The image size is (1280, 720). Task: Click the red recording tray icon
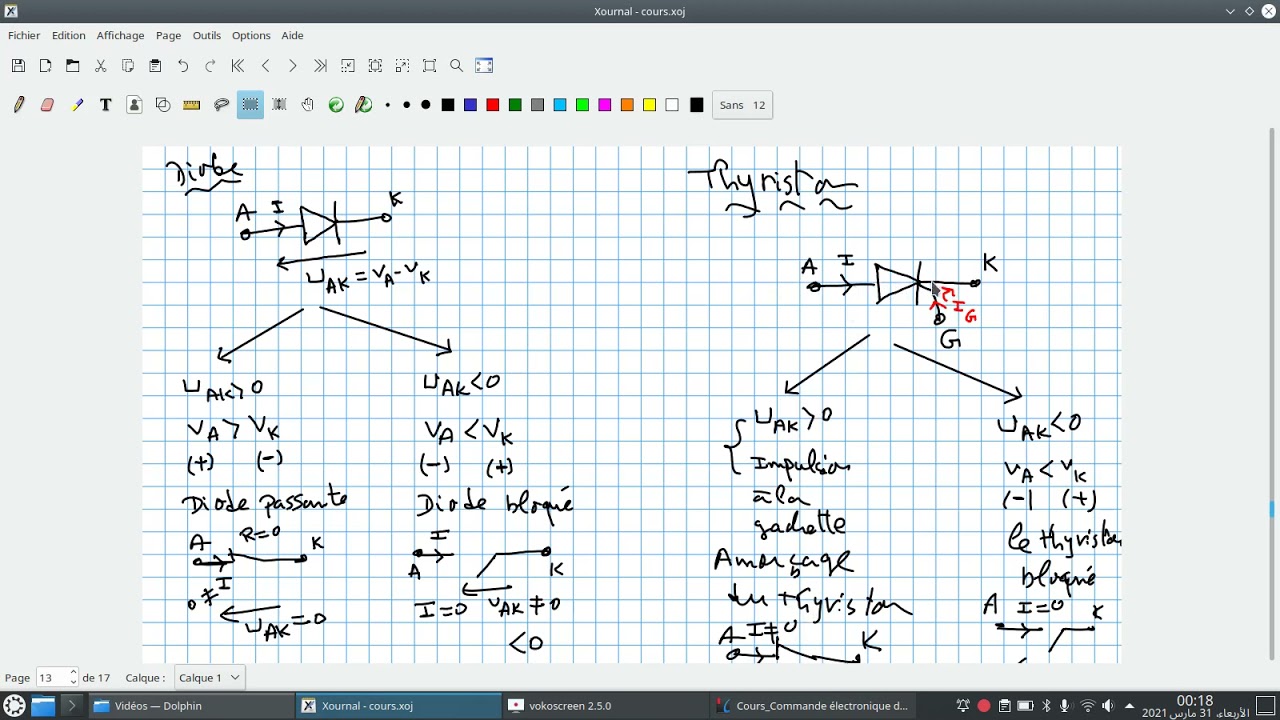(983, 706)
